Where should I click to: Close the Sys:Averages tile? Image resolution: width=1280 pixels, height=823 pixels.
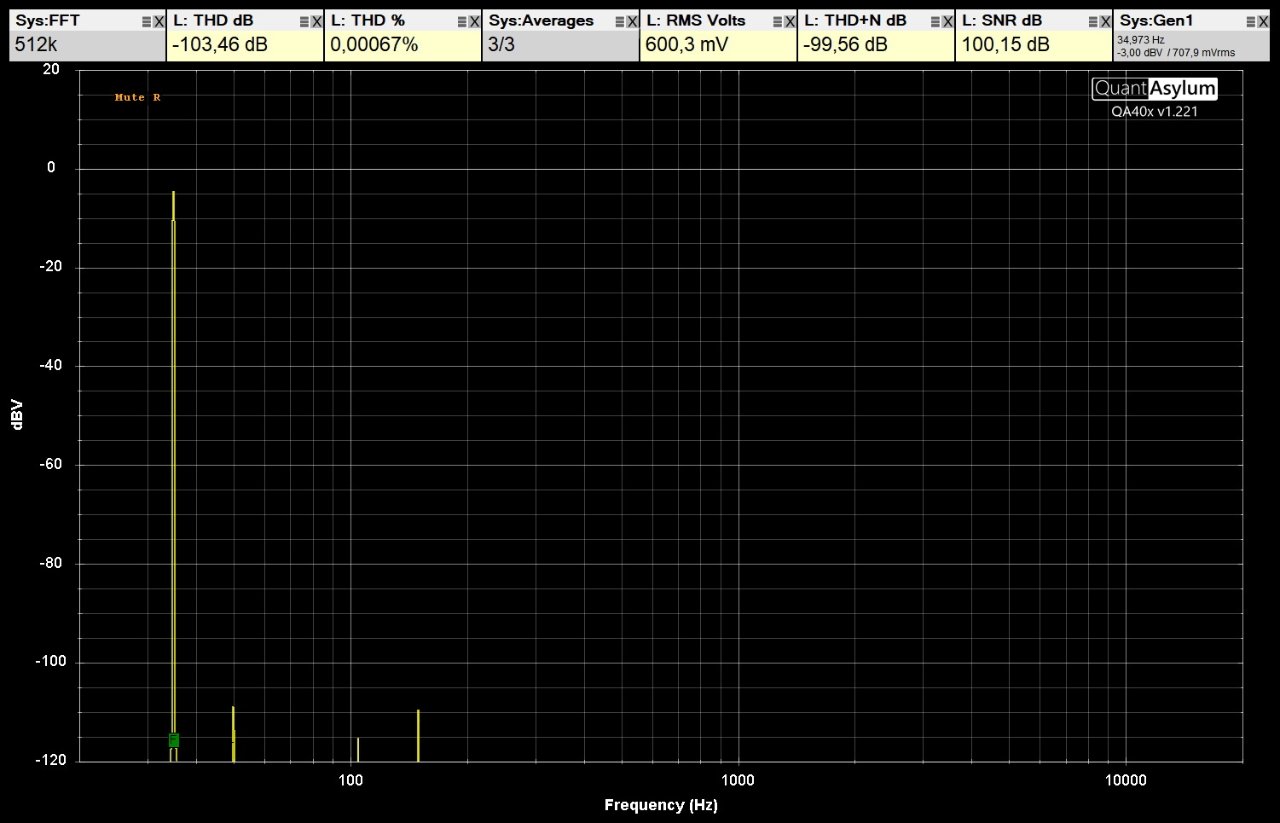point(633,21)
